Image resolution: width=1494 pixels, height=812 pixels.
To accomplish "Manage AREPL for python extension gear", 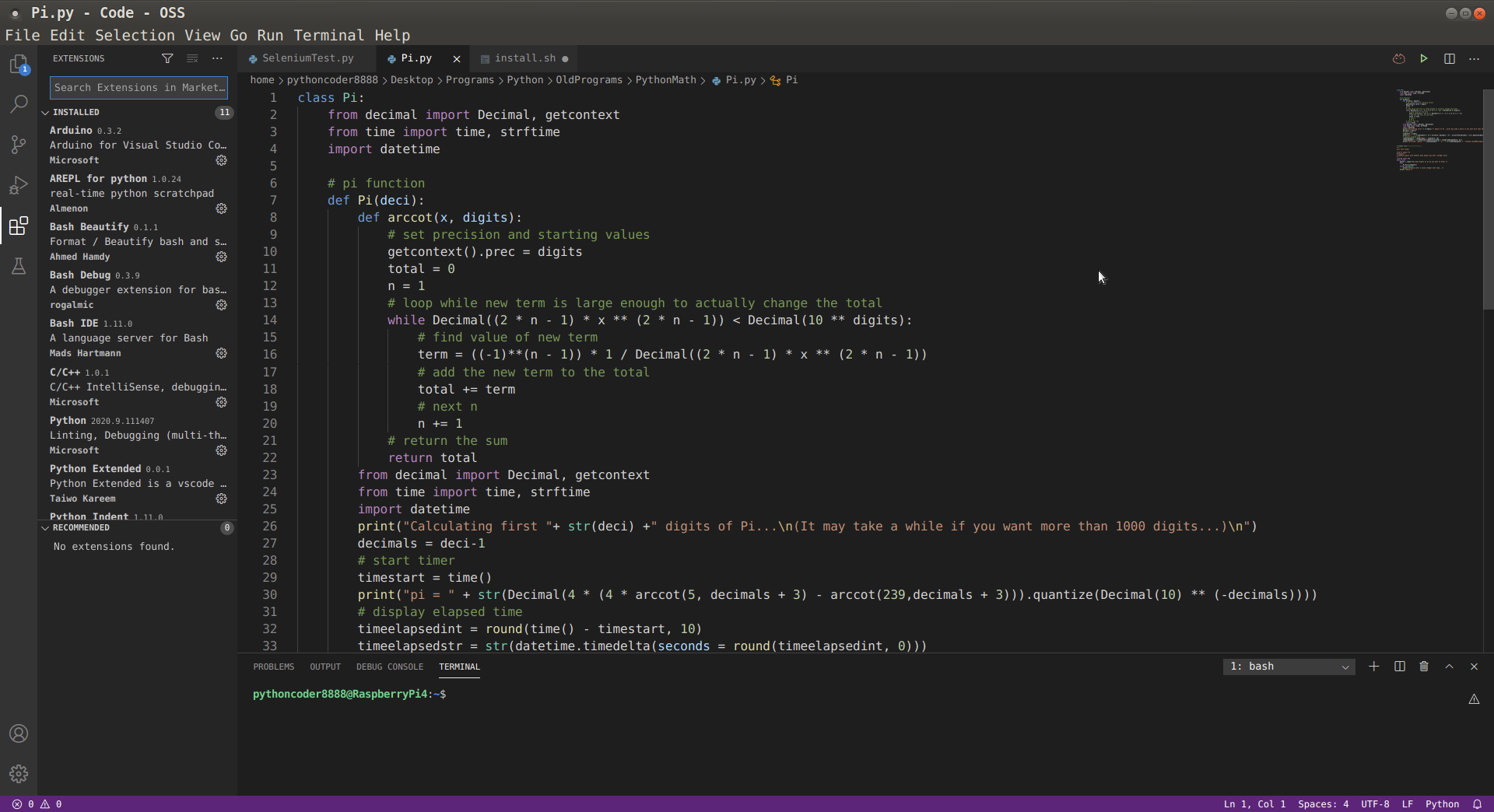I will pyautogui.click(x=222, y=208).
